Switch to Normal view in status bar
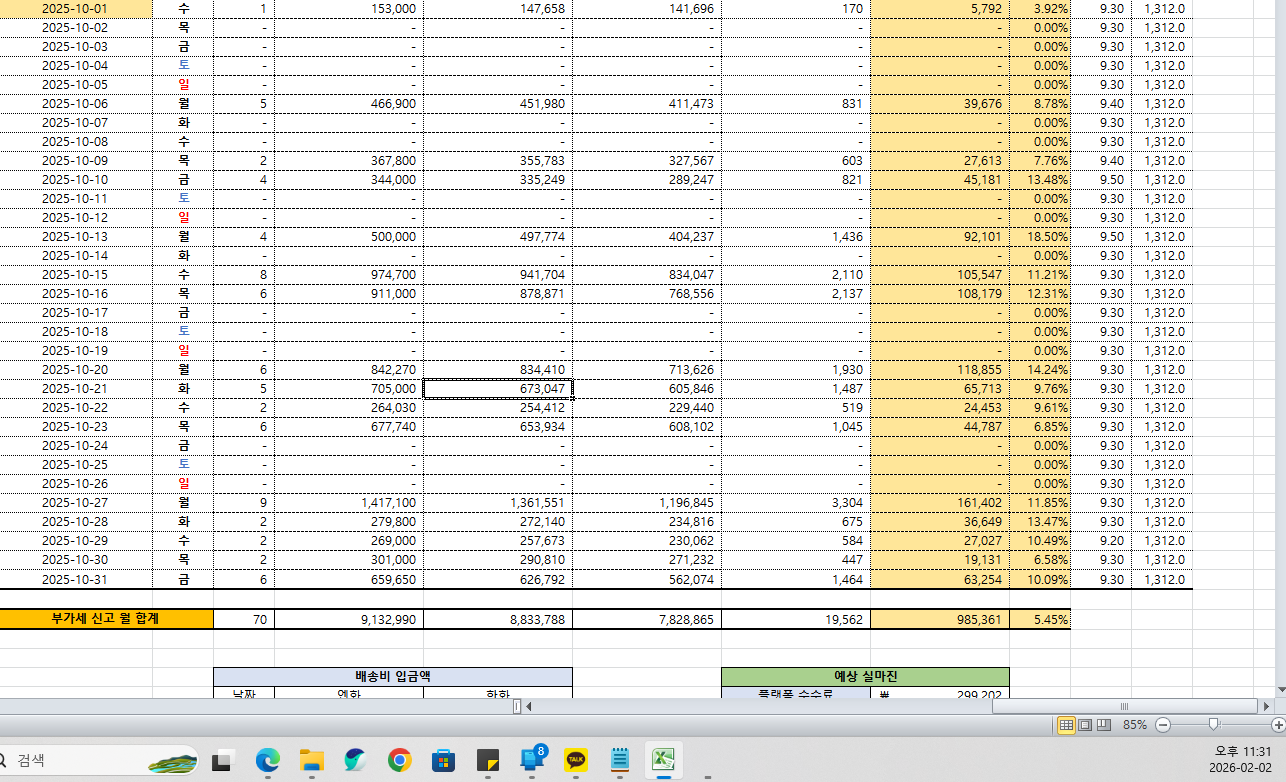Viewport: 1286px width, 782px height. pyautogui.click(x=1066, y=724)
